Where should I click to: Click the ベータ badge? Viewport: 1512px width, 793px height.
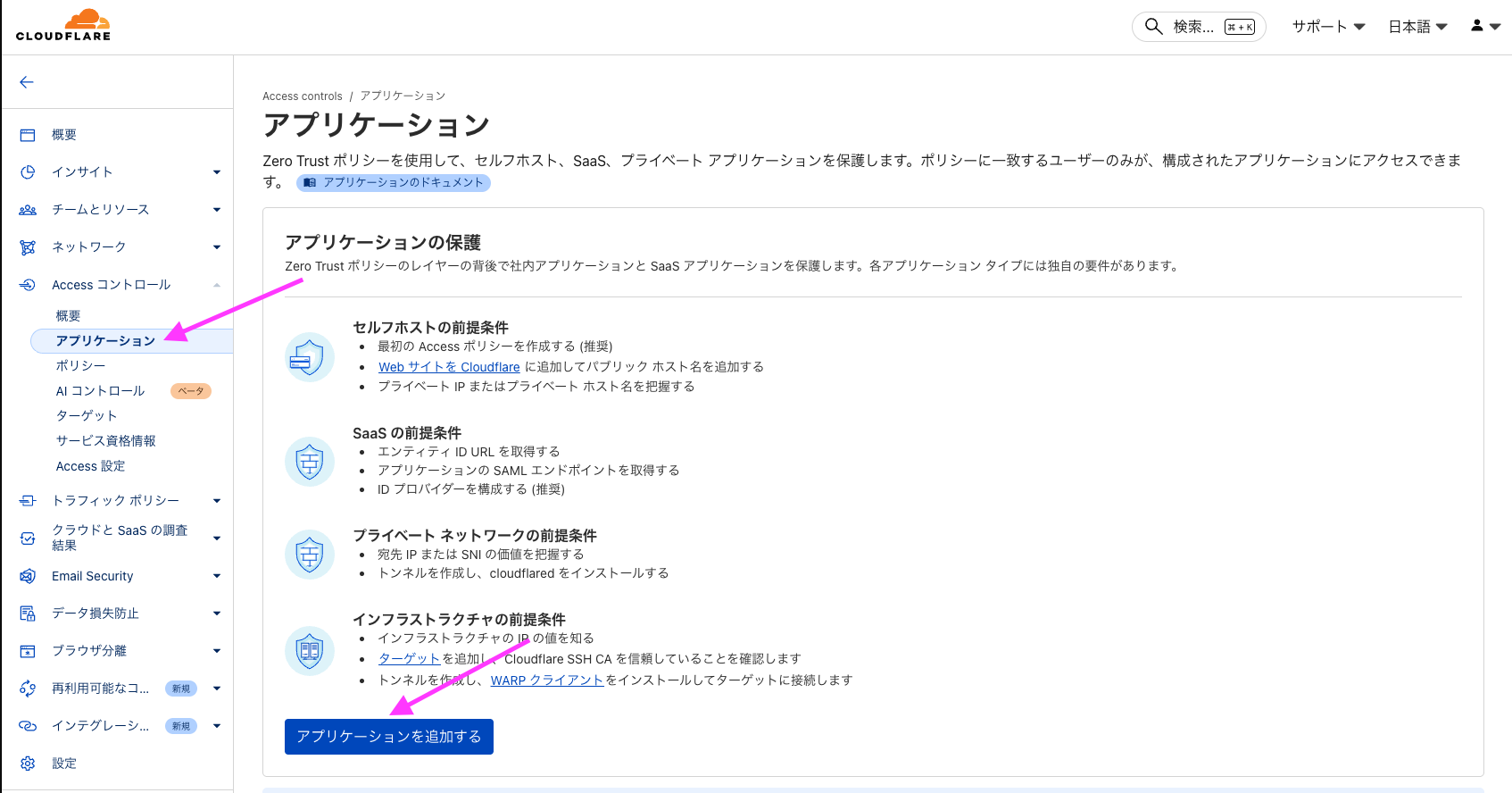(190, 391)
